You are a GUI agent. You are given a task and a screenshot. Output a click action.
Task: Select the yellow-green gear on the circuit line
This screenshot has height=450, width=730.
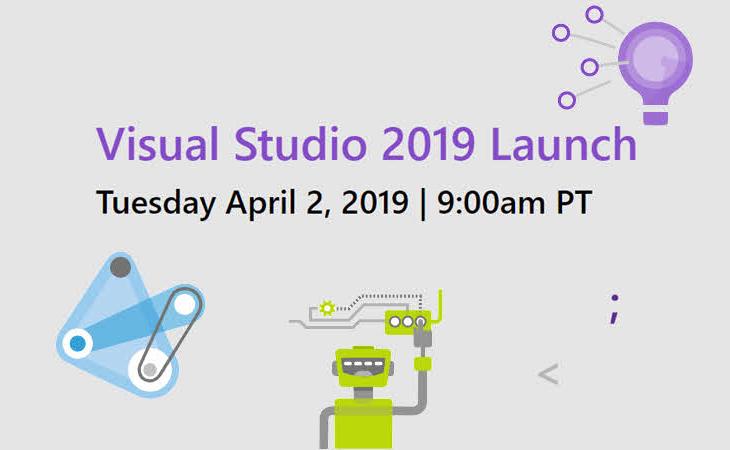click(x=327, y=308)
